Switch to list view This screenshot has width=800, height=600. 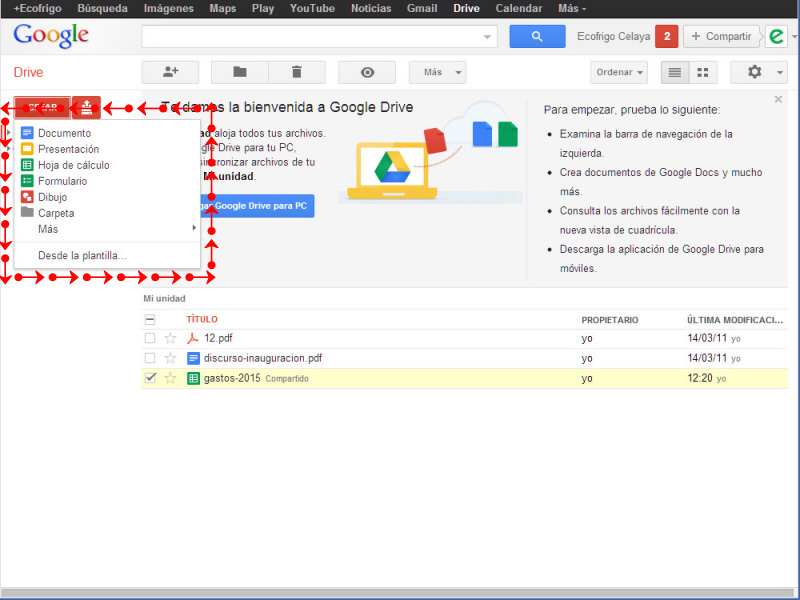click(x=675, y=72)
